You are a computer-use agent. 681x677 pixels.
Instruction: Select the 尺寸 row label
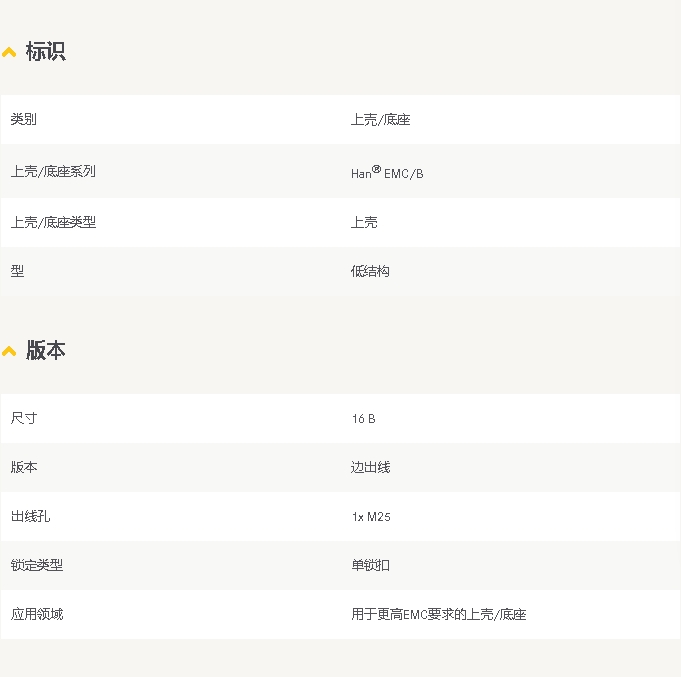24,418
